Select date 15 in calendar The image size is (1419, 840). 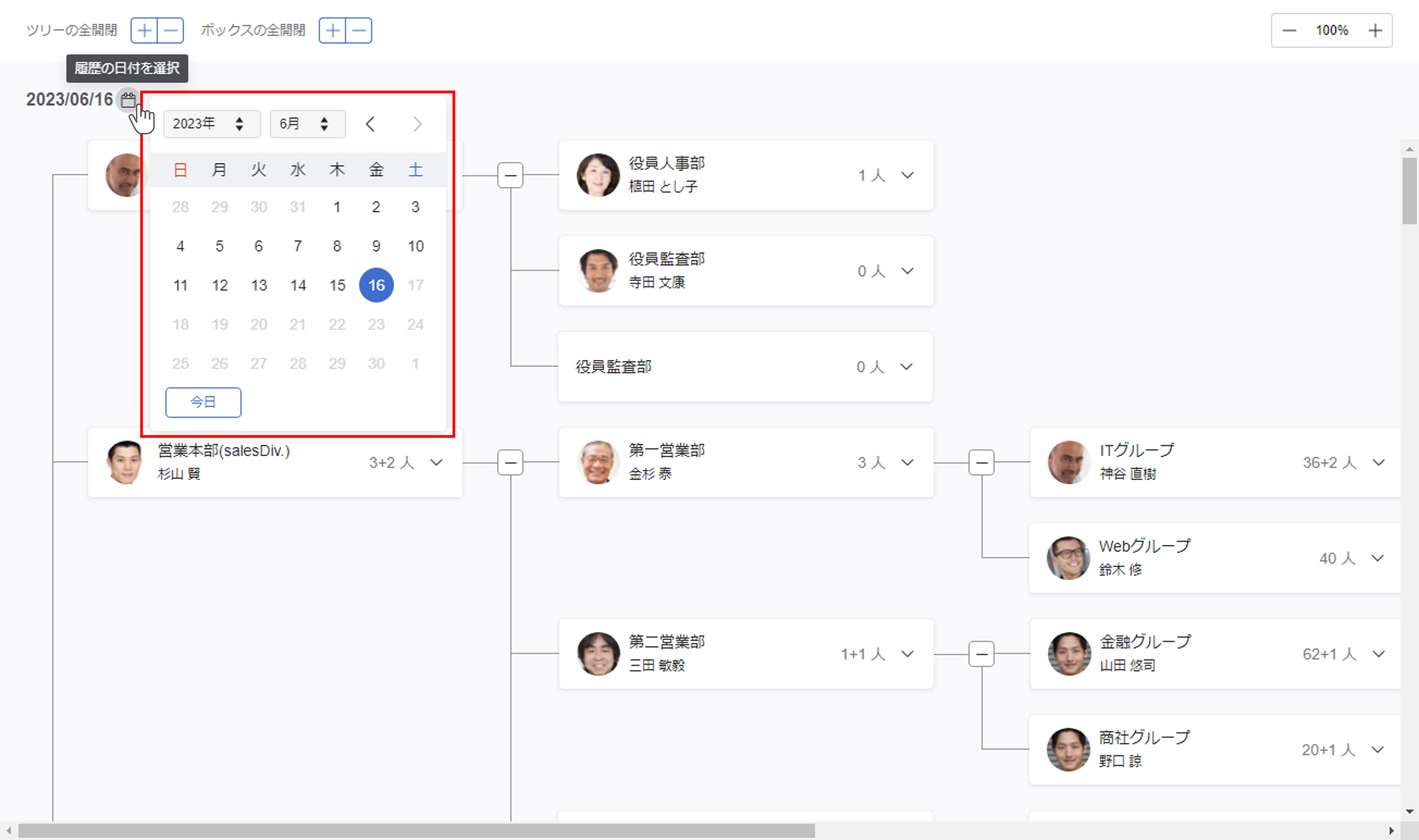pyautogui.click(x=337, y=285)
